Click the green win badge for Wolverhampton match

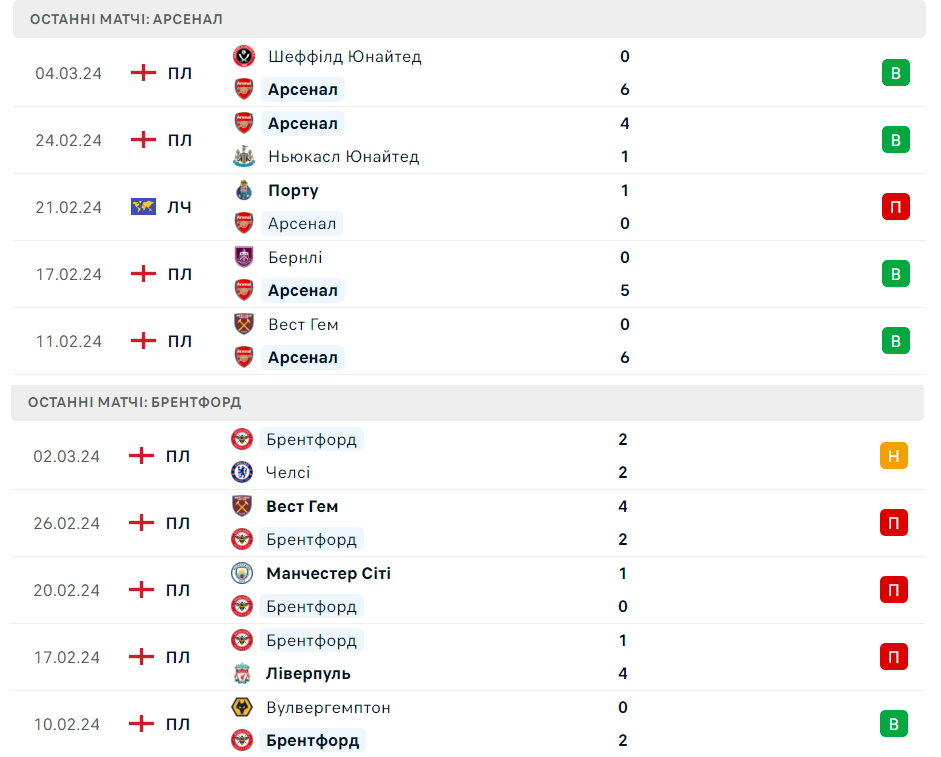click(x=893, y=724)
